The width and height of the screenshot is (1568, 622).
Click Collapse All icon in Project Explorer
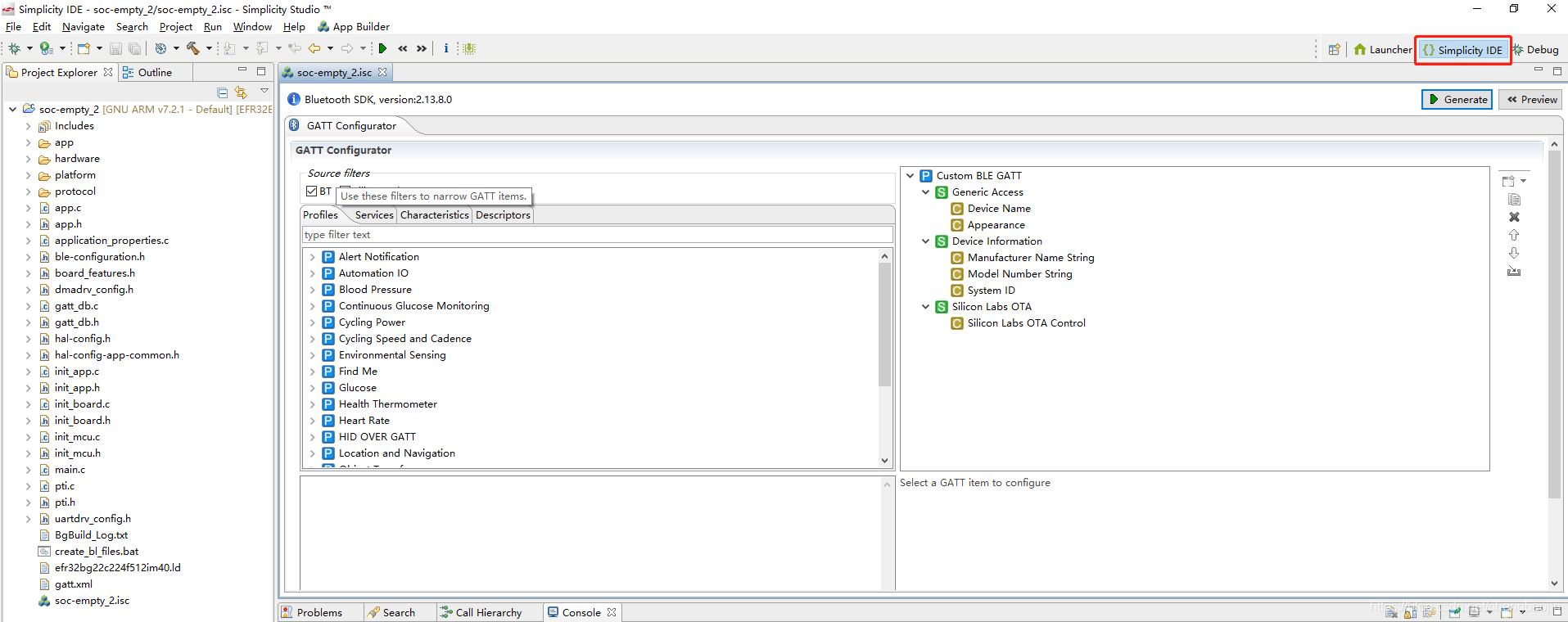point(222,92)
